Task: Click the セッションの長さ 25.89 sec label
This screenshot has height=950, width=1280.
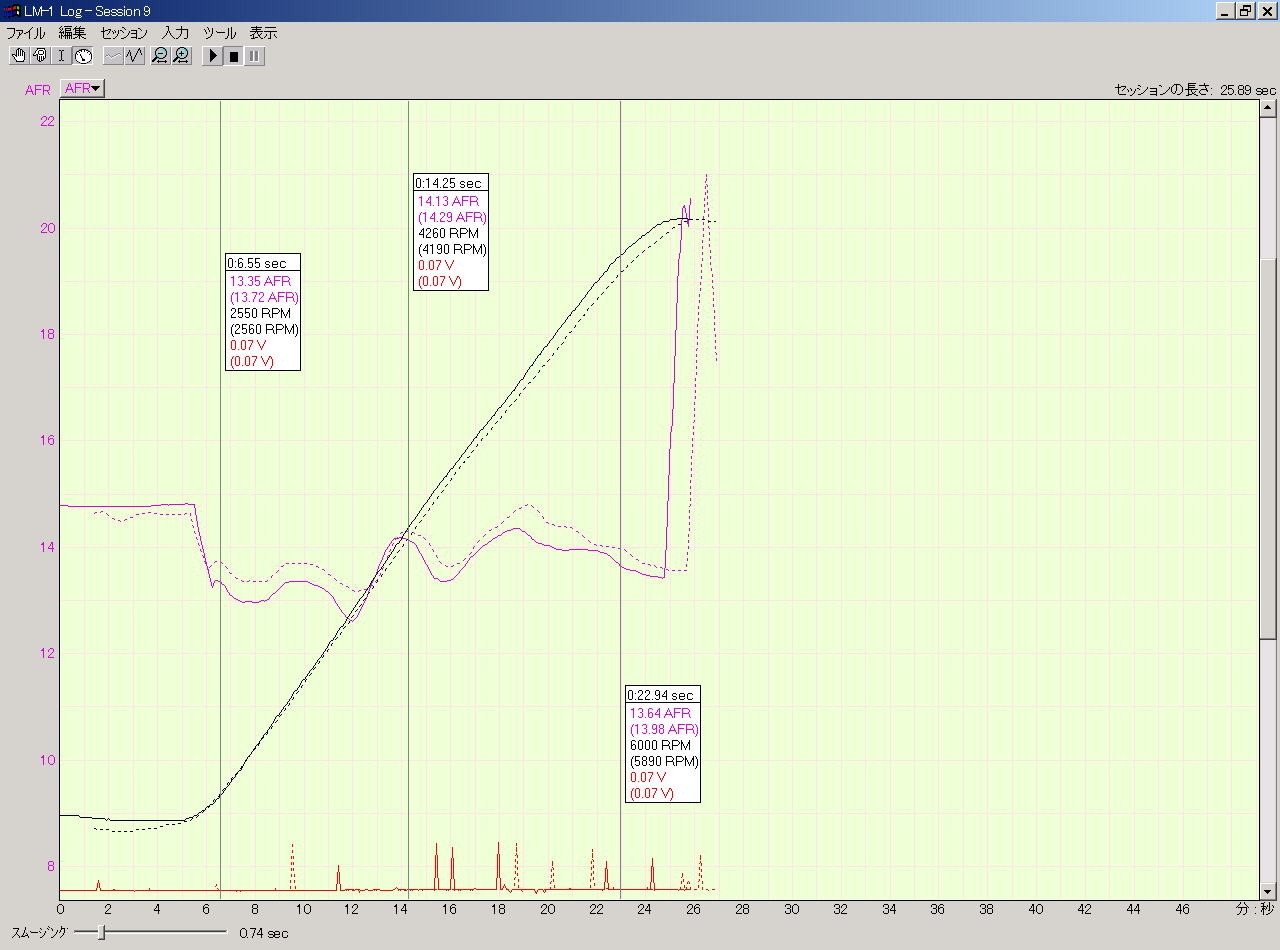Action: click(1195, 90)
